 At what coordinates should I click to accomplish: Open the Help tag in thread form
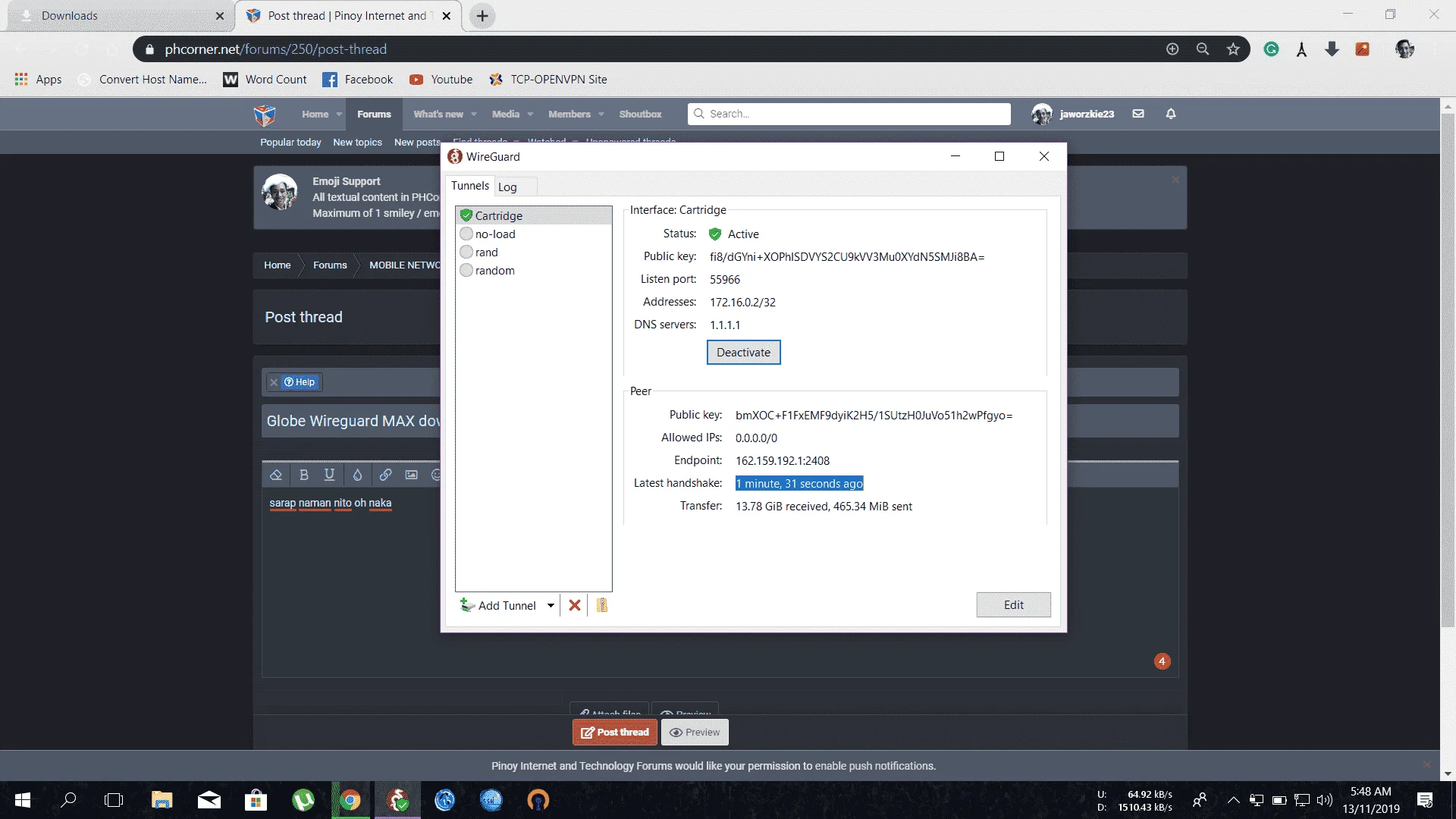[300, 382]
